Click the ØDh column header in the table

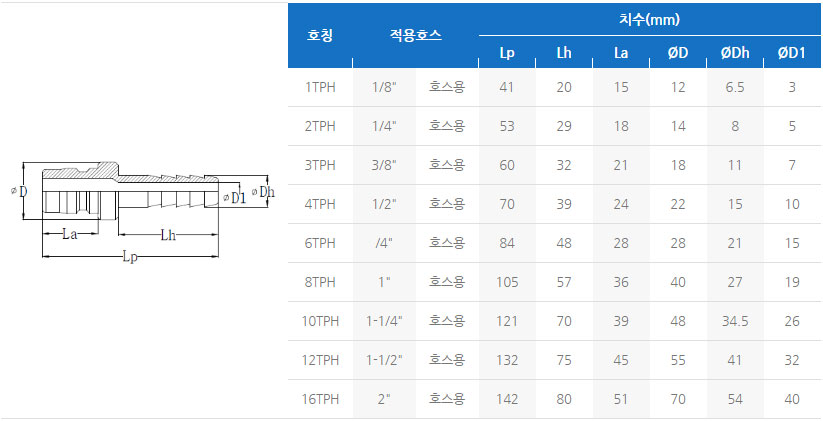[735, 53]
